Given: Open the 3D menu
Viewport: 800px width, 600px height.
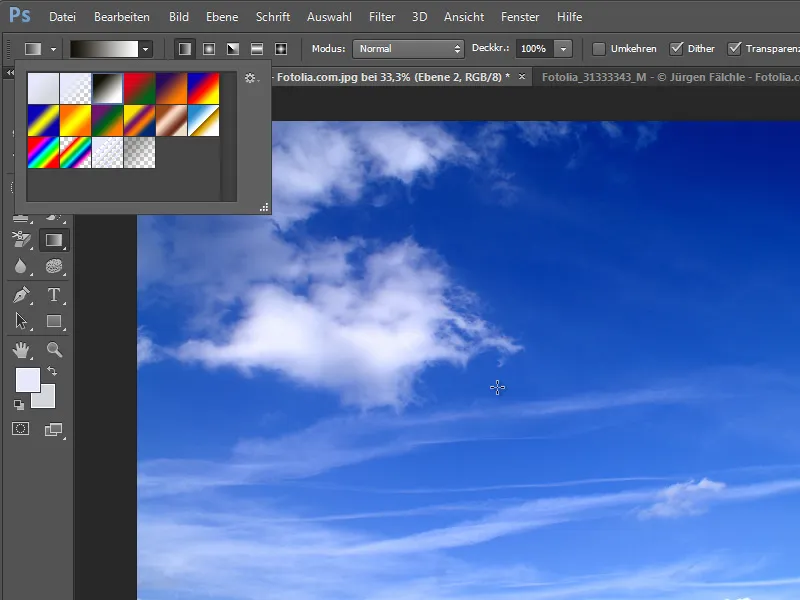Looking at the screenshot, I should [x=419, y=17].
